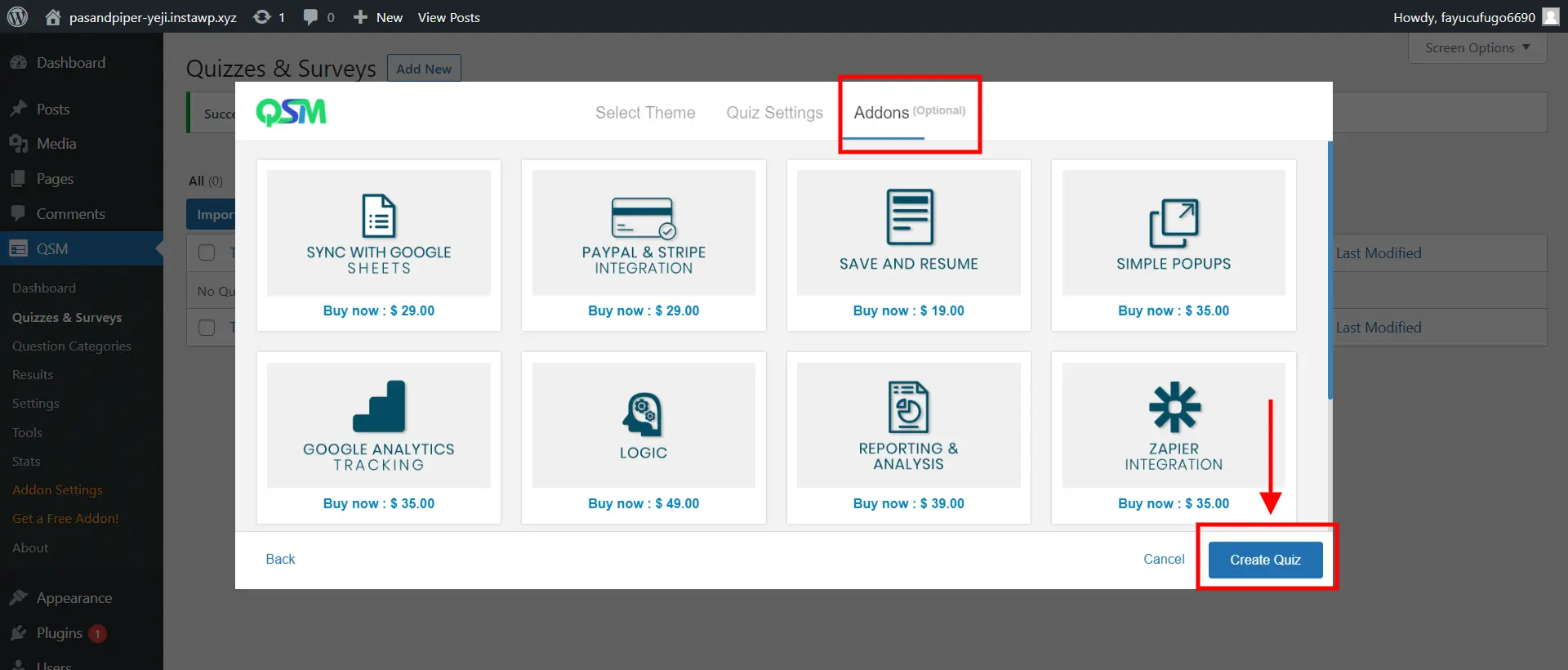Select the Zapier asterisk icon

click(1174, 407)
